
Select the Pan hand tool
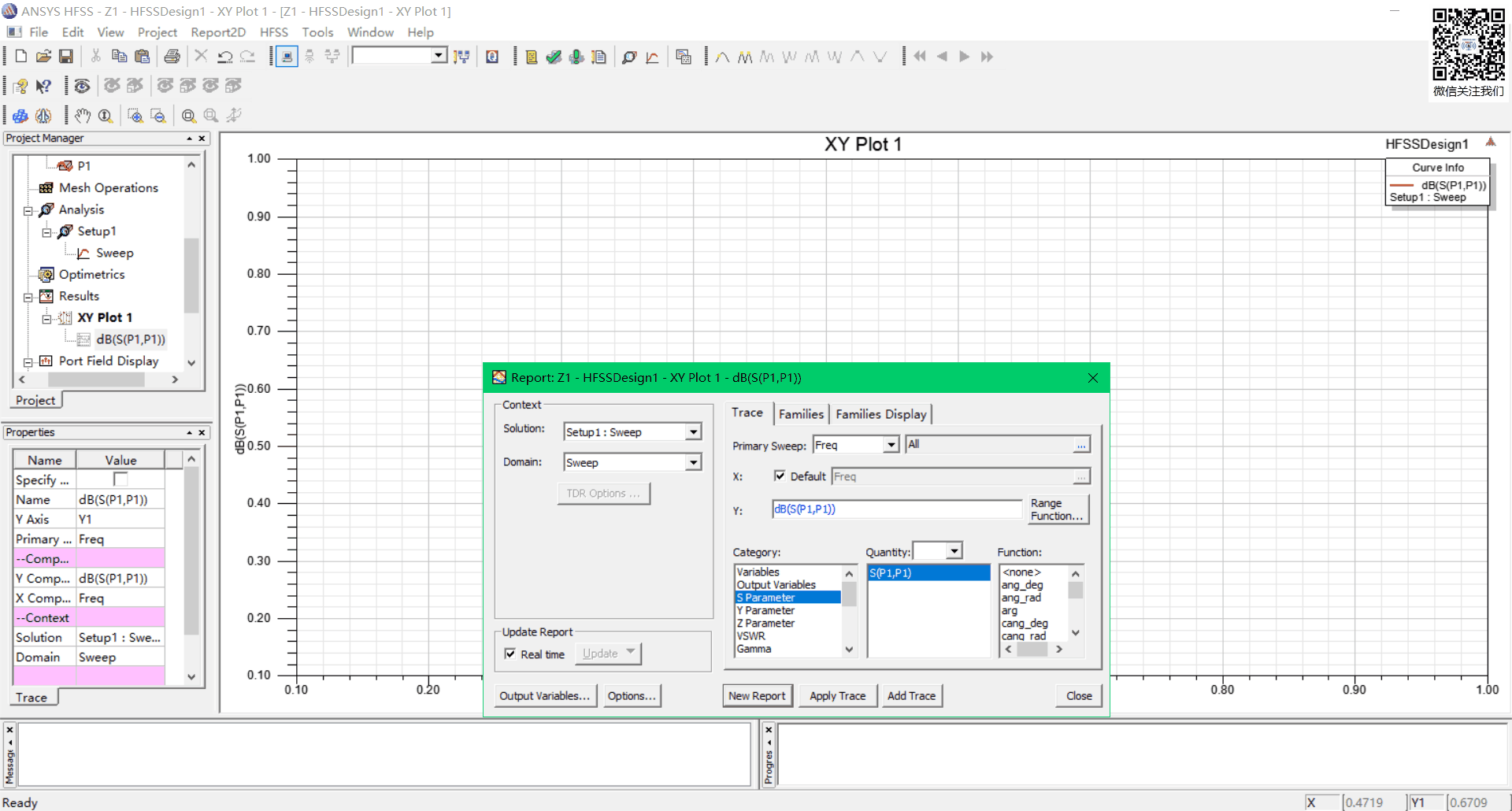(x=83, y=116)
